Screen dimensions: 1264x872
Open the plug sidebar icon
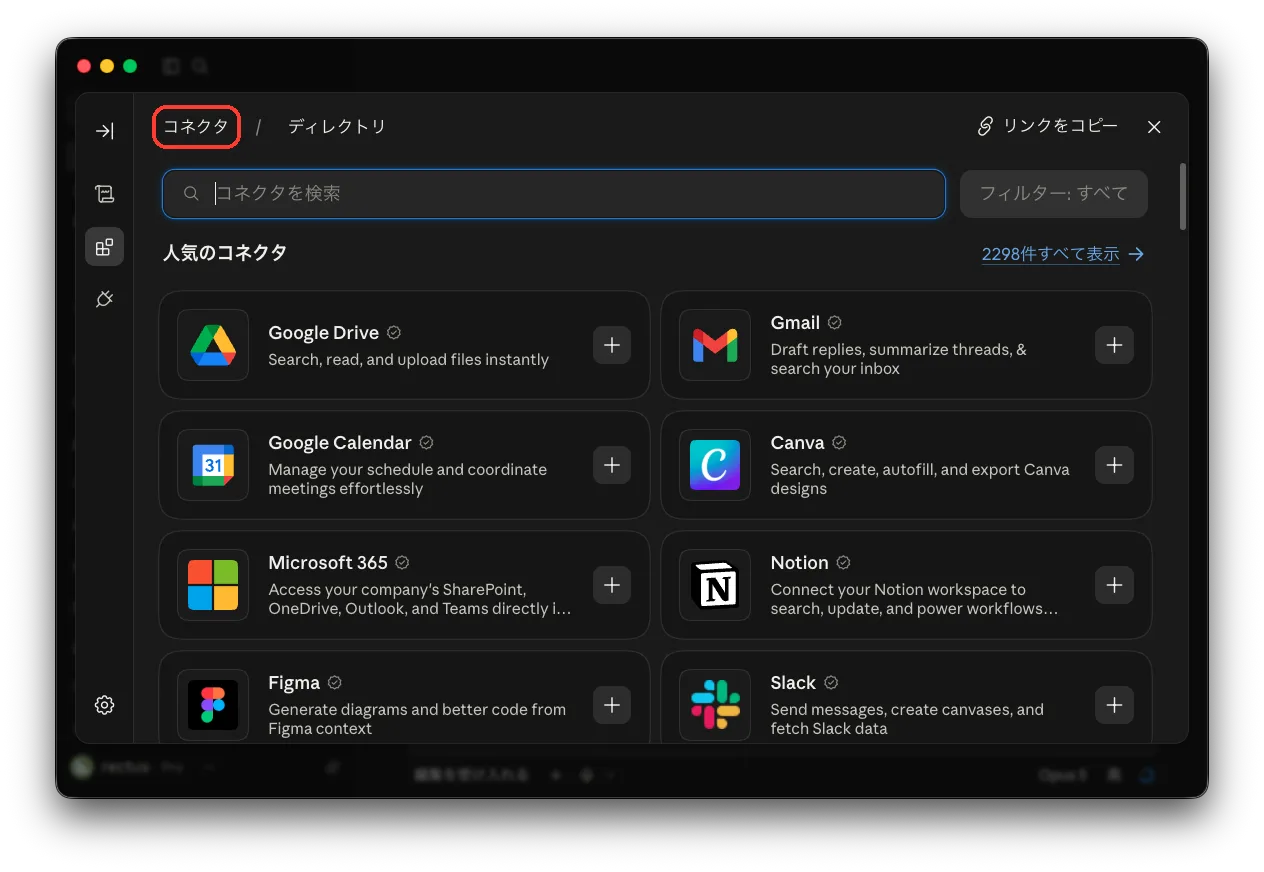pyautogui.click(x=104, y=298)
